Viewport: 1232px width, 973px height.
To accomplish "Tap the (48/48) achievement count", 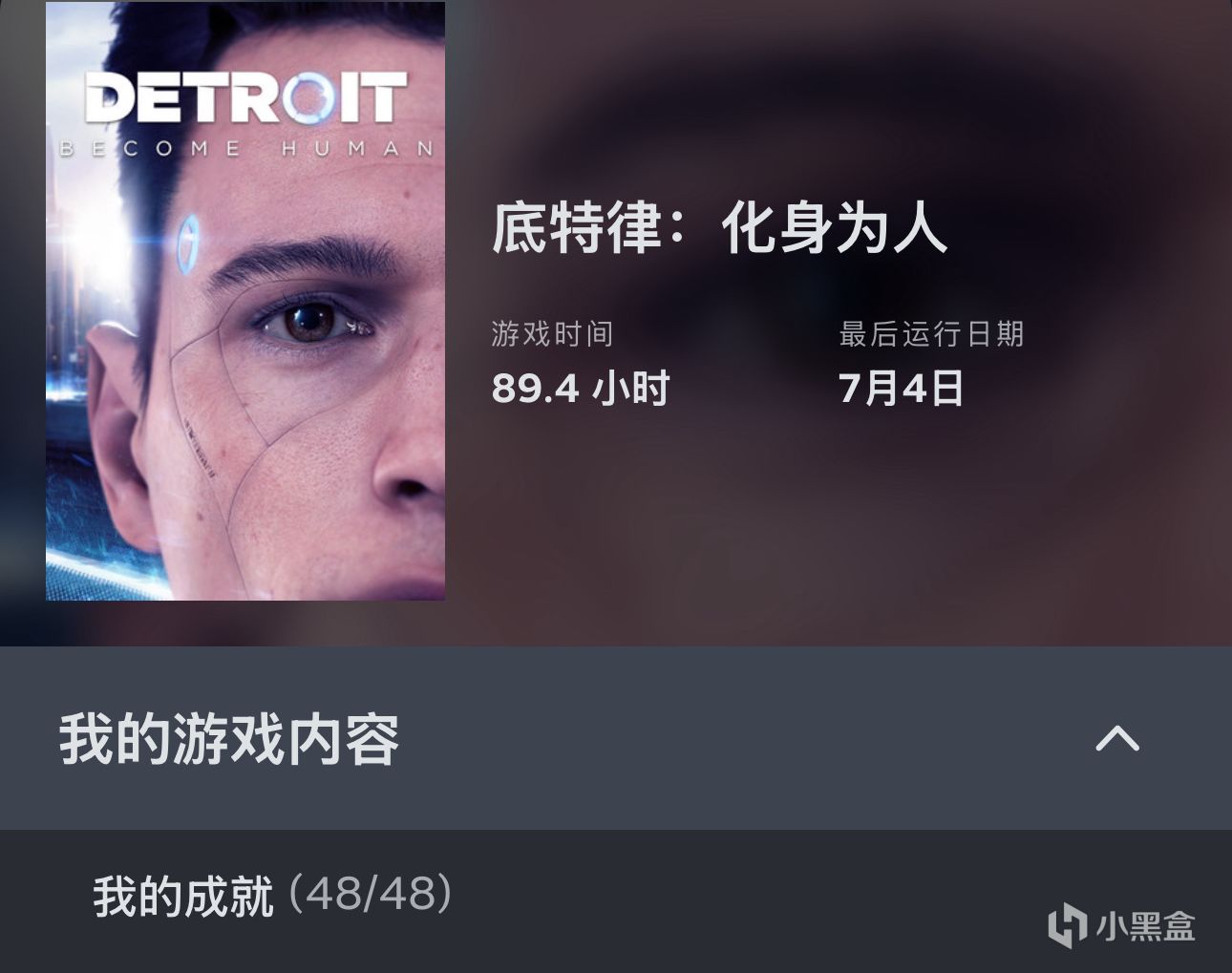I will [371, 896].
